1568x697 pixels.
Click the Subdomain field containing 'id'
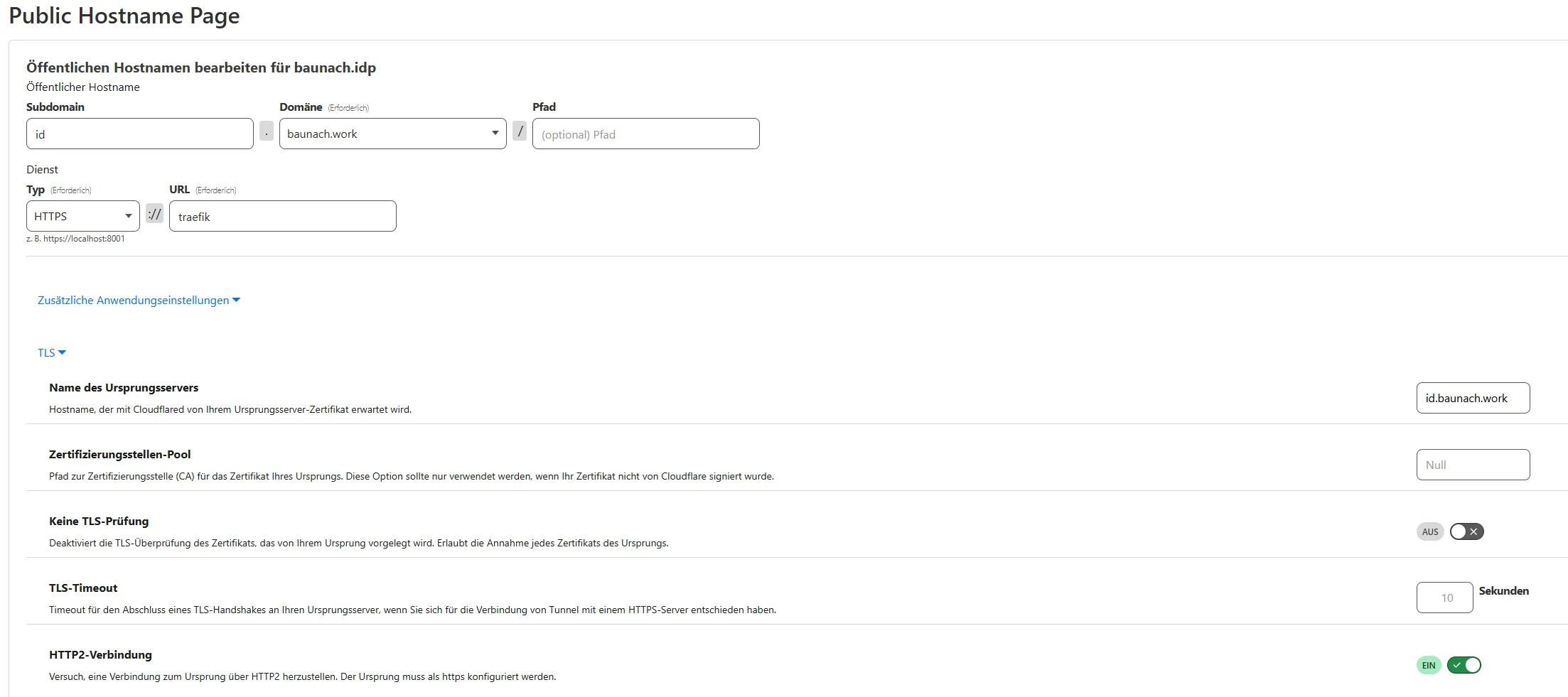[x=139, y=134]
